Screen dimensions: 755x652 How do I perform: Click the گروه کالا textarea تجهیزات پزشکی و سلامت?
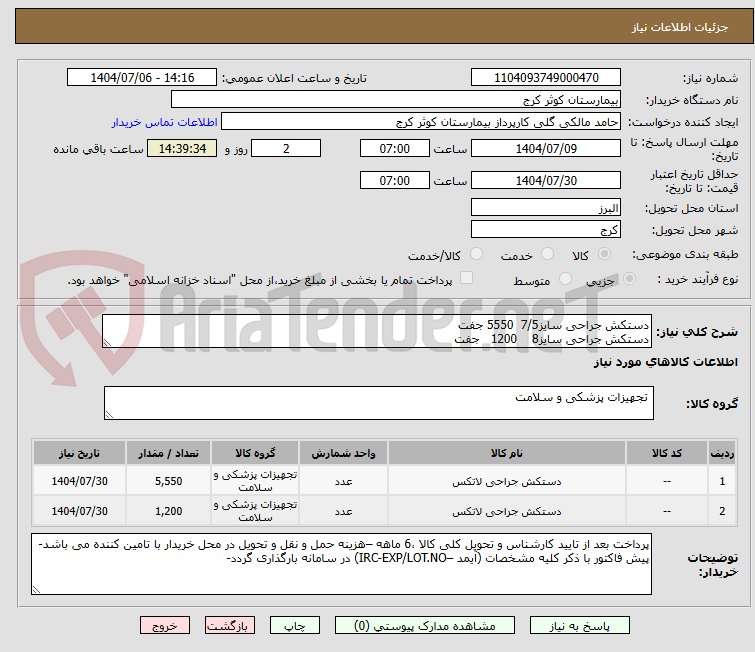[x=378, y=403]
